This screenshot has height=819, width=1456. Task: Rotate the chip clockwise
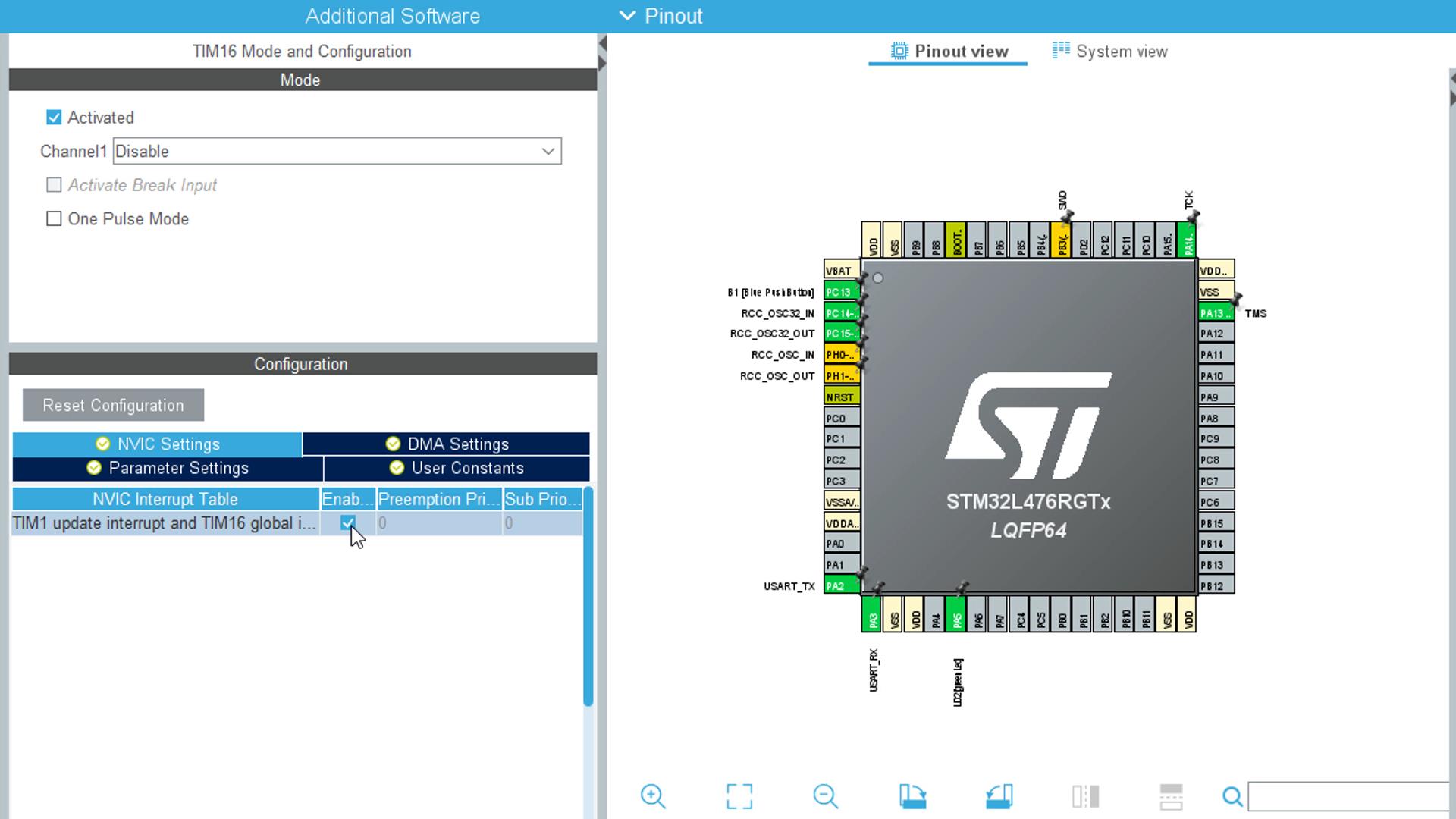pyautogui.click(x=913, y=796)
